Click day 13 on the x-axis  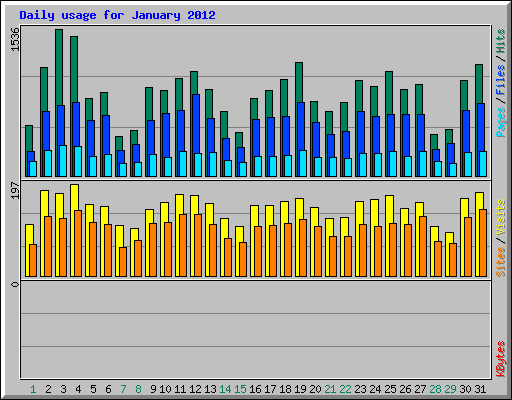pyautogui.click(x=210, y=389)
